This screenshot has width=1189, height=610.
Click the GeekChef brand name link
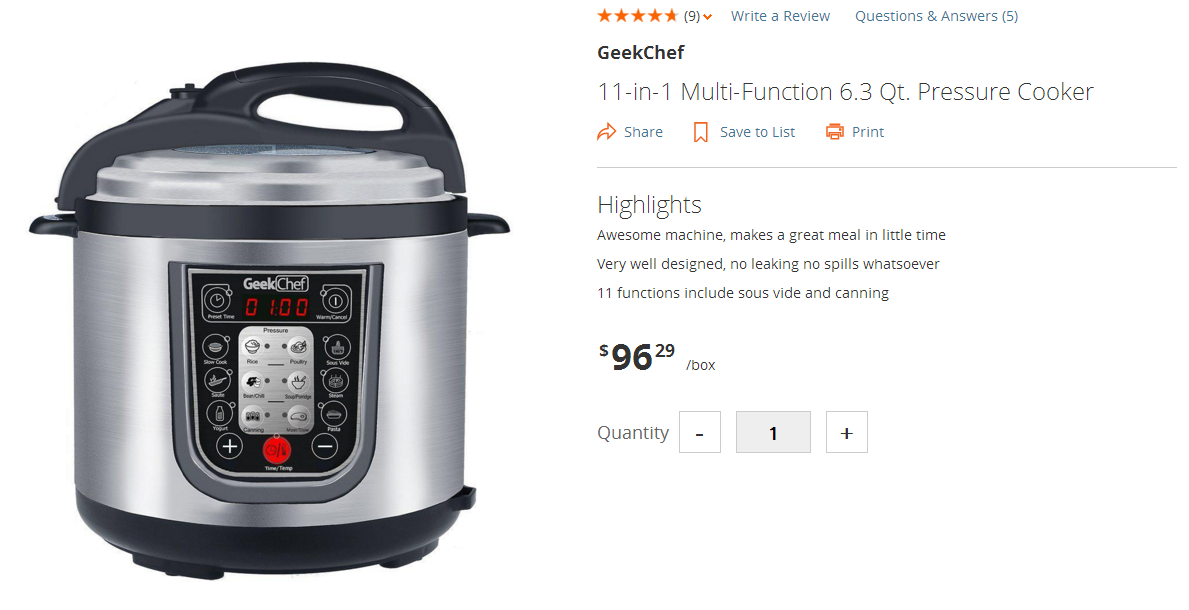click(x=641, y=52)
